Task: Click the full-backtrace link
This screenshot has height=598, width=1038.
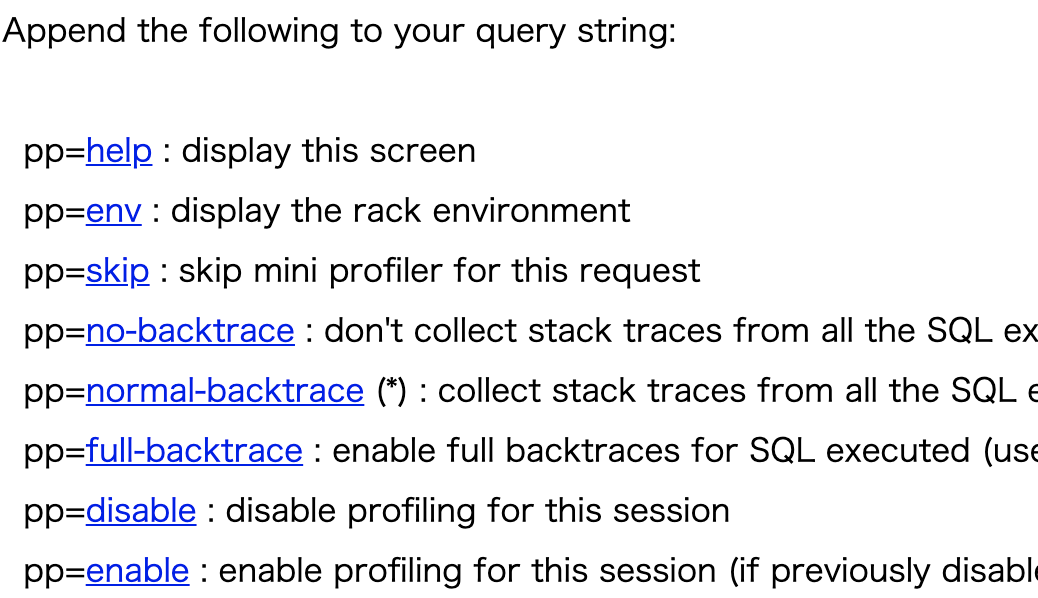Action: pos(194,451)
